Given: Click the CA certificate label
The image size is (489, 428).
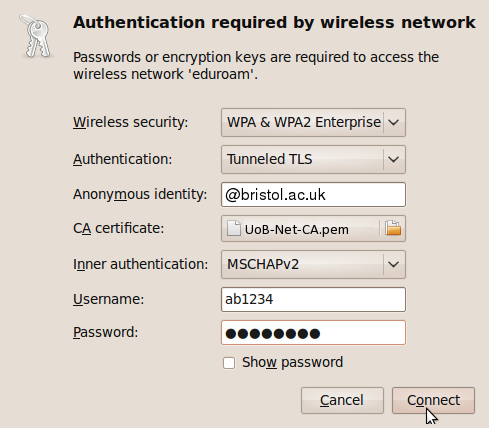Looking at the screenshot, I should tap(119, 228).
